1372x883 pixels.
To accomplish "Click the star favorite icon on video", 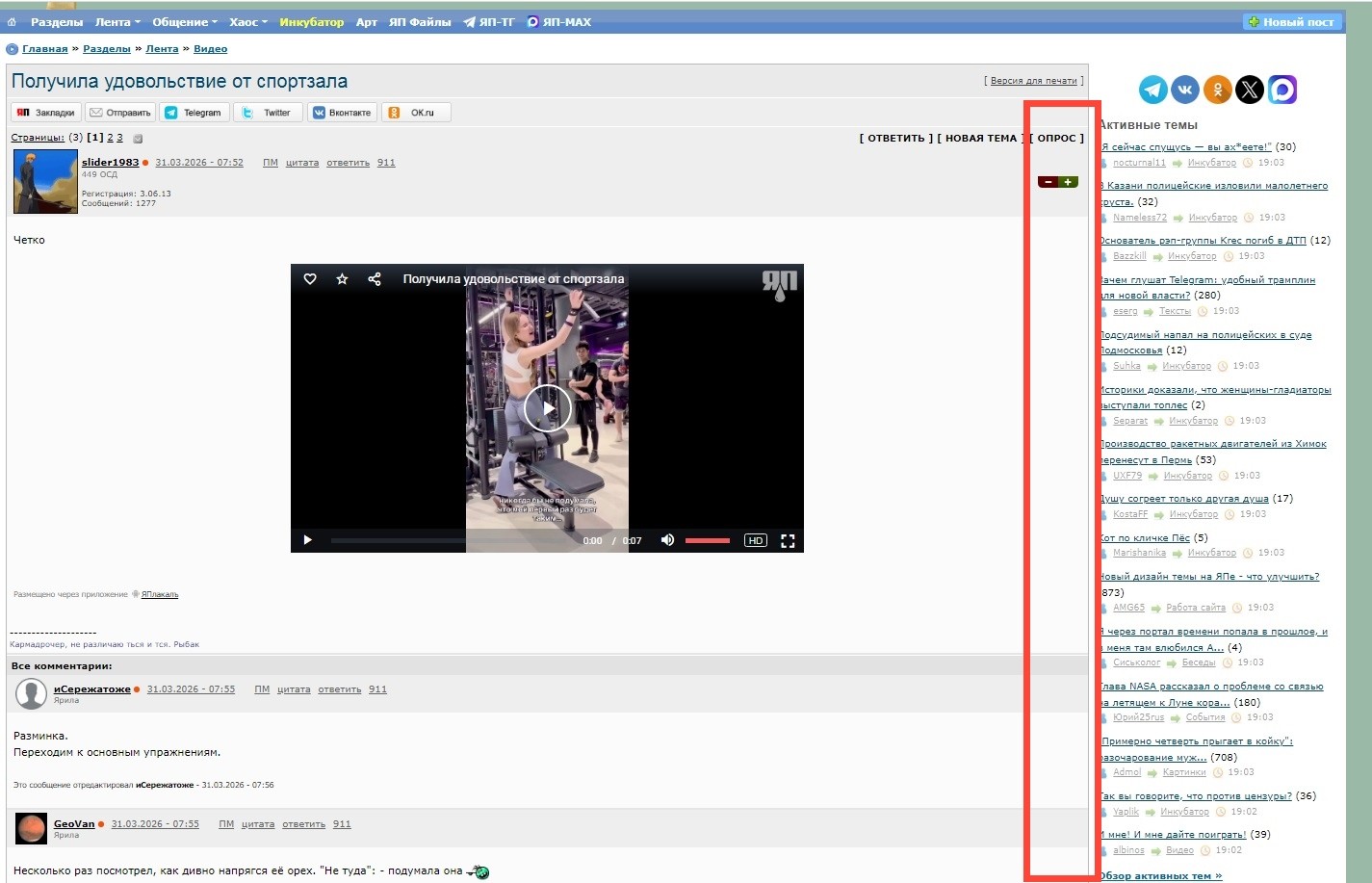I will (342, 279).
